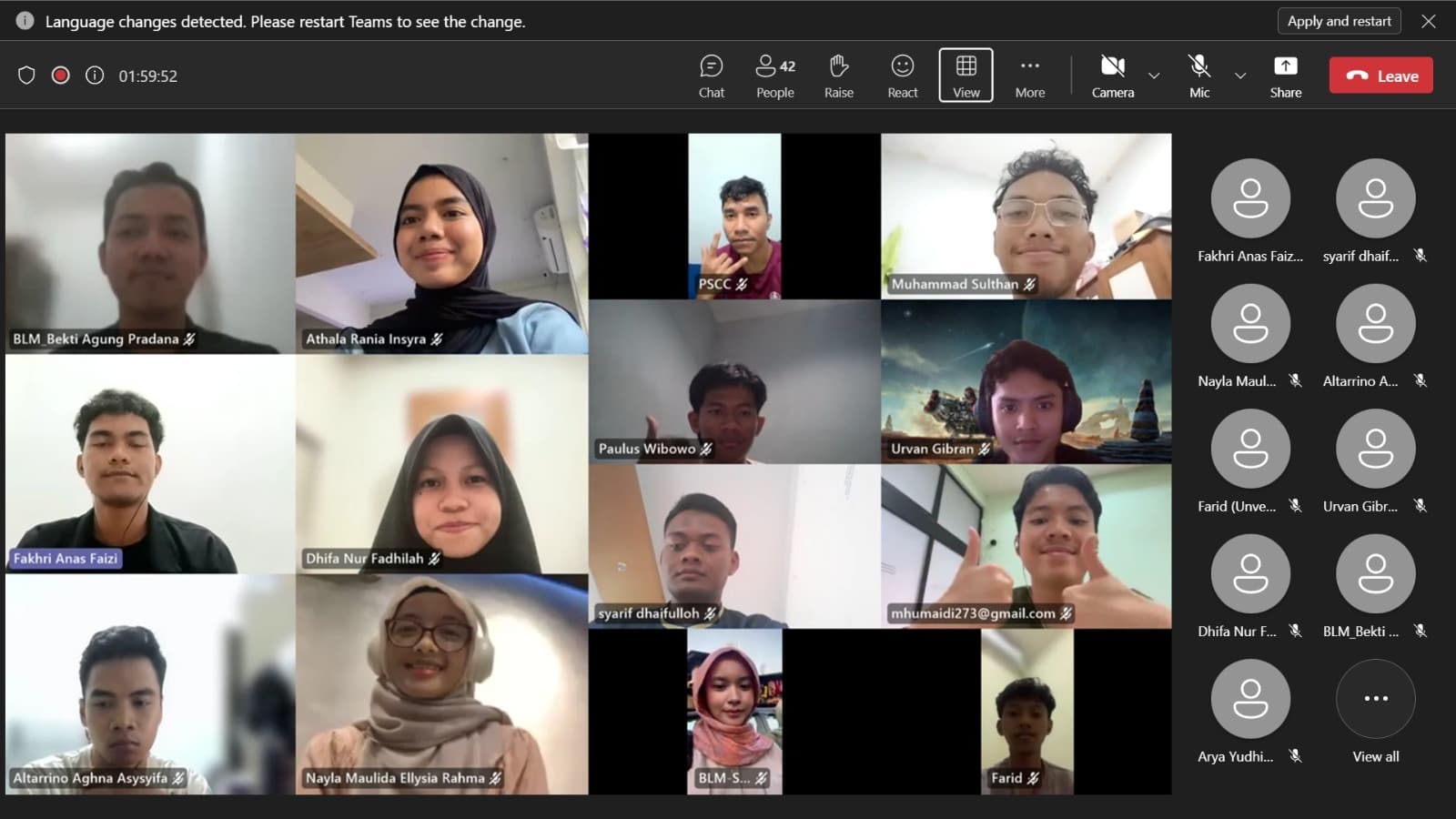Click the recording indicator

(60, 76)
